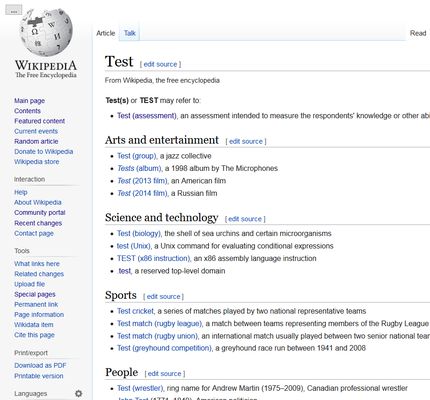Image resolution: width=430 pixels, height=400 pixels.
Task: Visit the Community portal
Action: pos(40,213)
